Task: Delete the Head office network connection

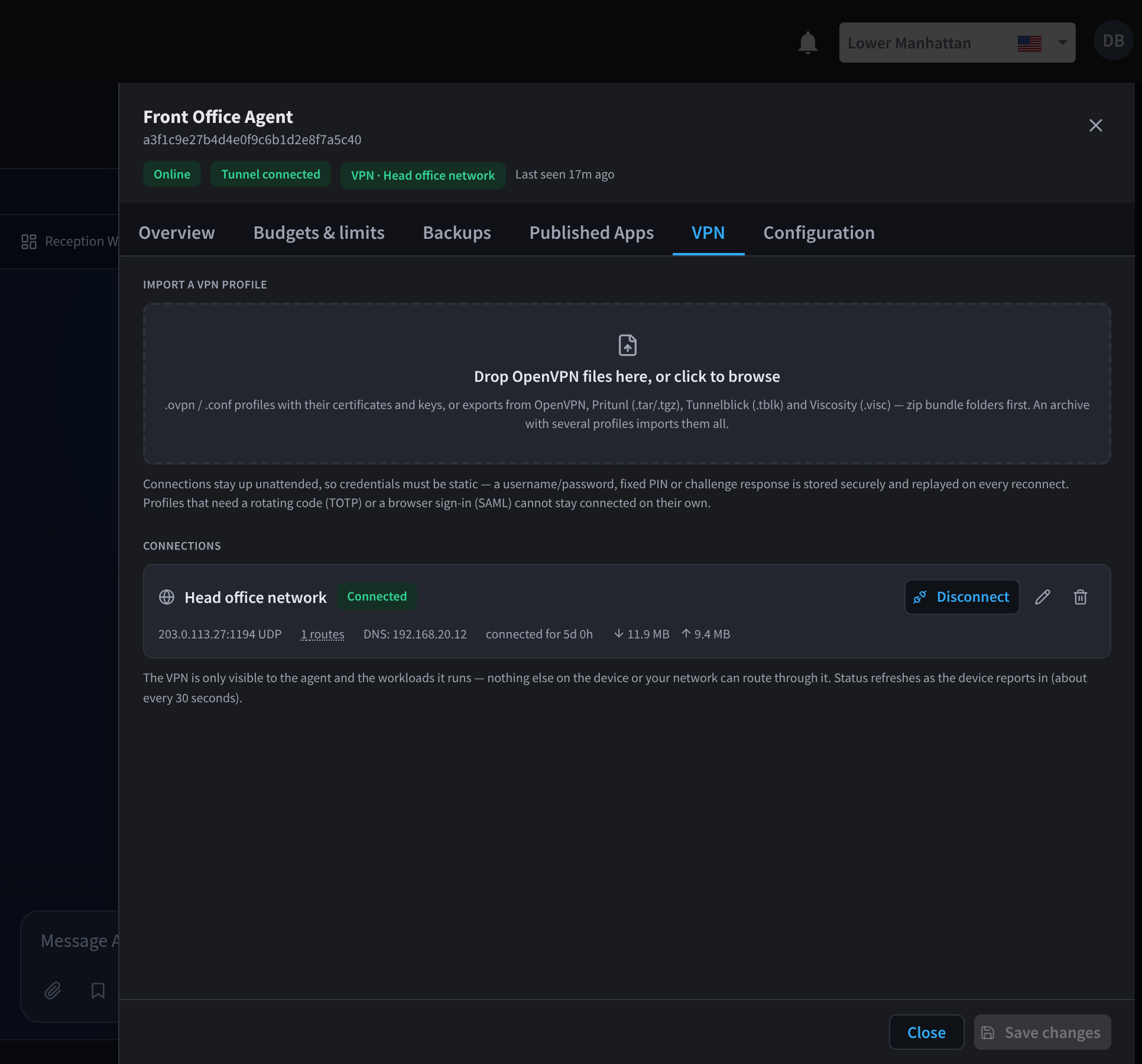Action: 1080,597
